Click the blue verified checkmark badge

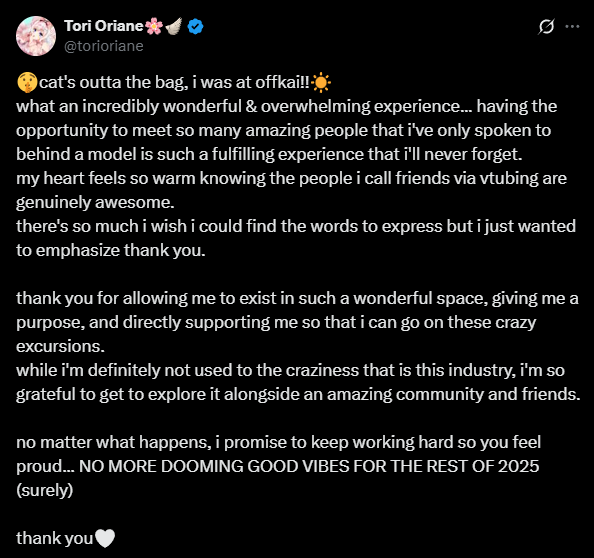[195, 27]
